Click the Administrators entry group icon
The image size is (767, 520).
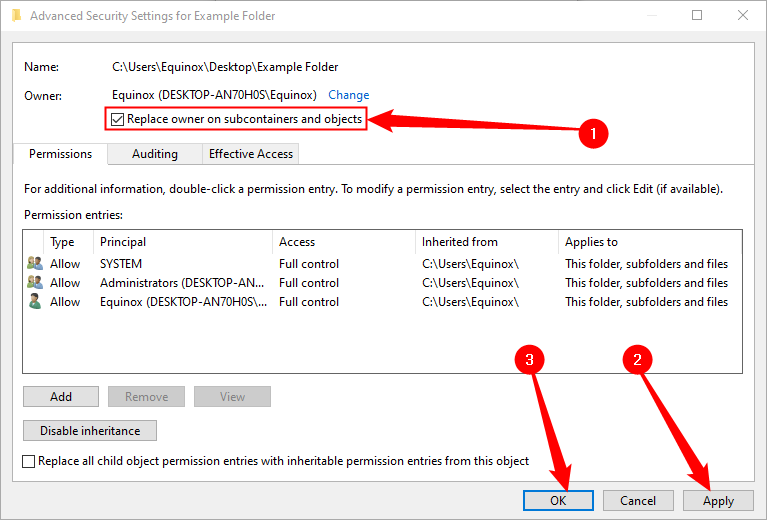pos(35,283)
